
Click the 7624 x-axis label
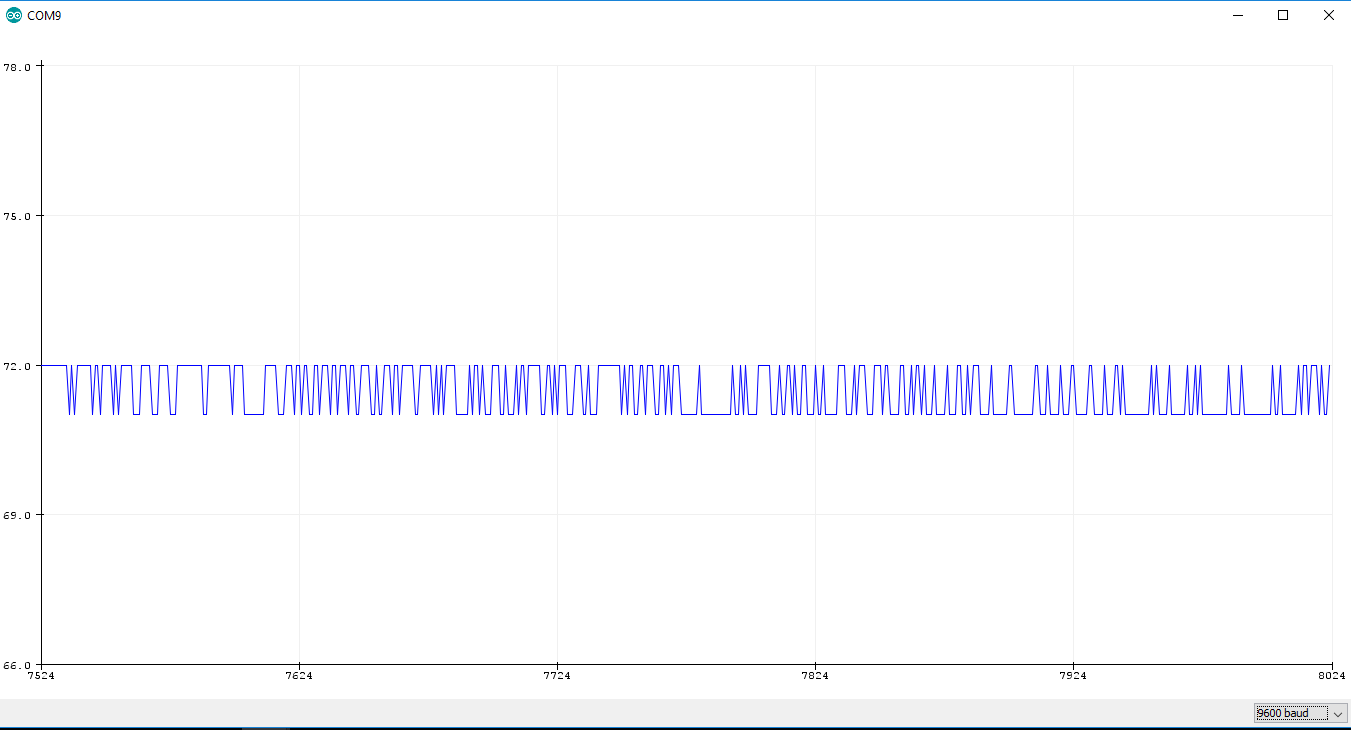(x=299, y=676)
